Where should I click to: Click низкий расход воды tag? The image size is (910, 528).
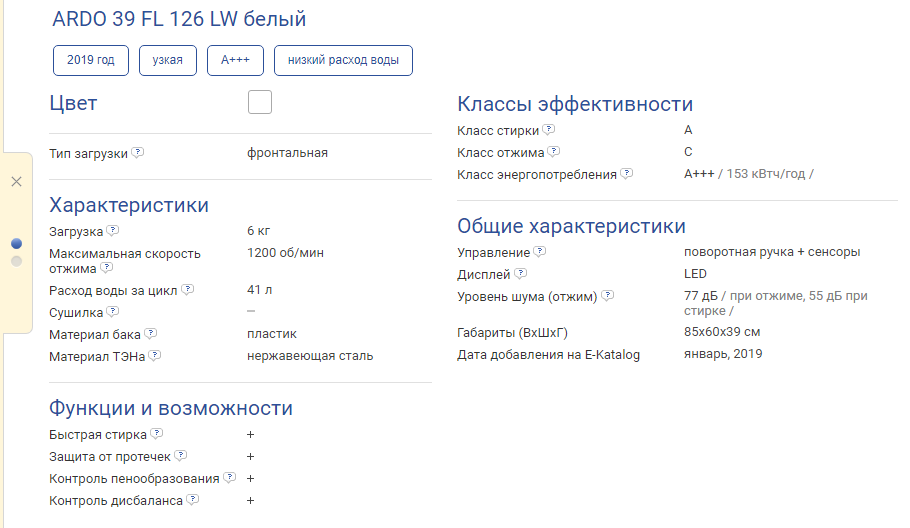343,60
